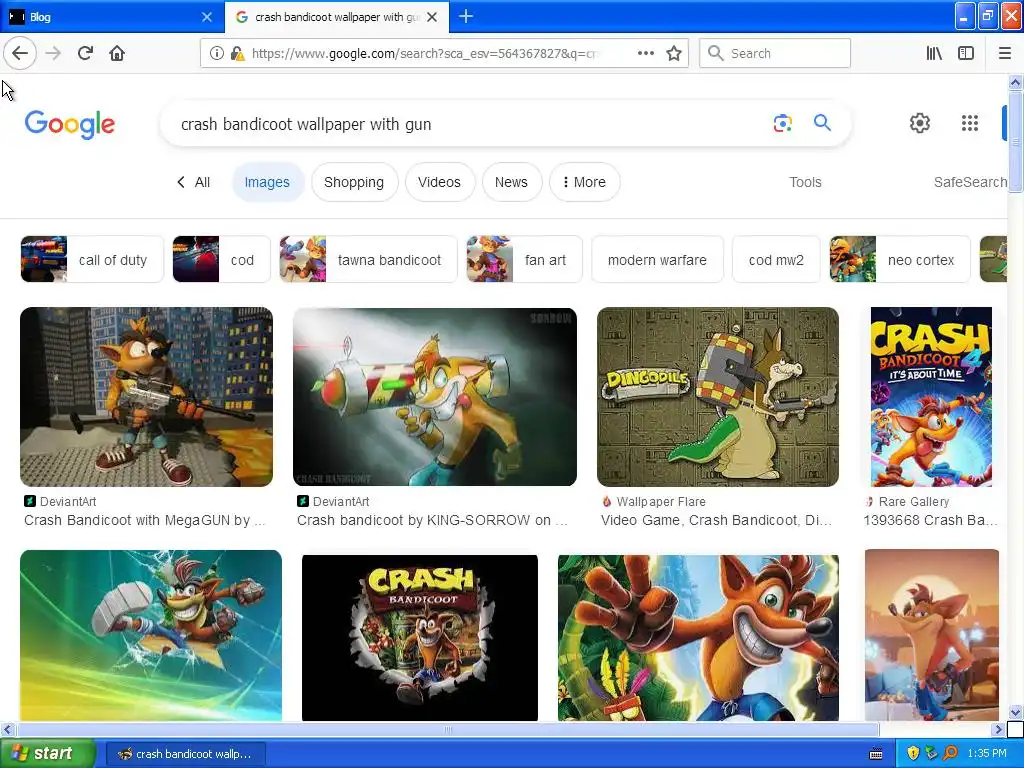Close the crash bandicoot search tab

point(432,17)
